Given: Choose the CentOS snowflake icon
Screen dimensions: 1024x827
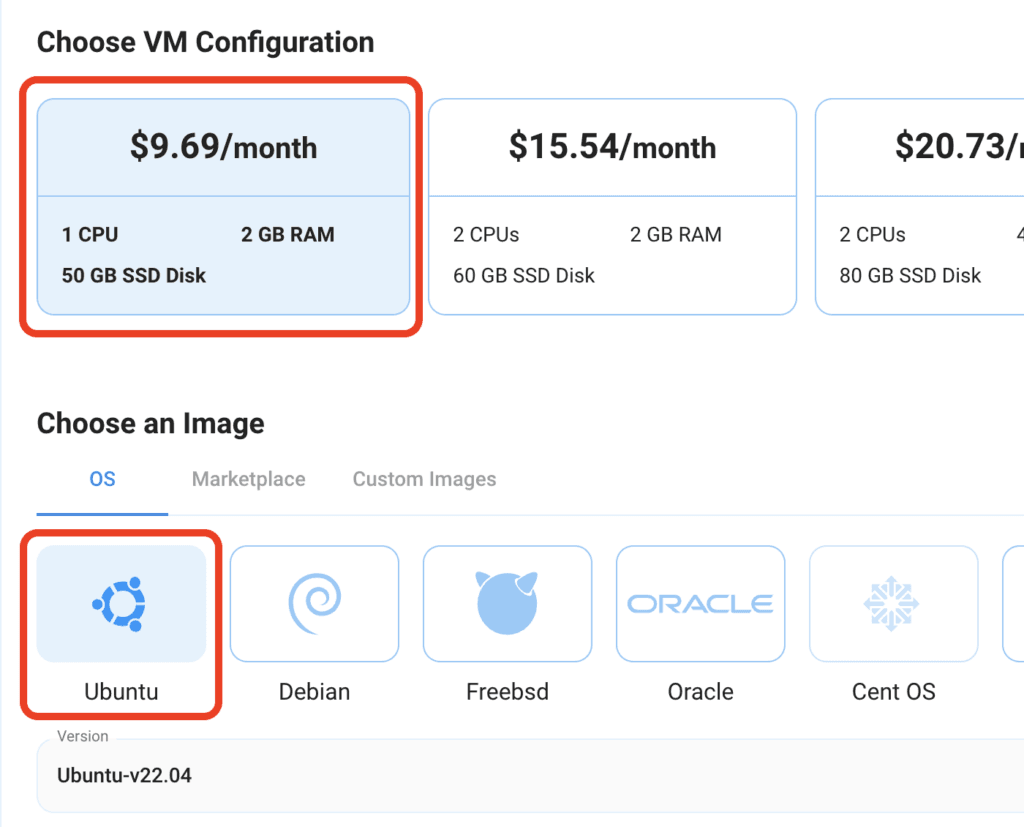Looking at the screenshot, I should pyautogui.click(x=893, y=604).
